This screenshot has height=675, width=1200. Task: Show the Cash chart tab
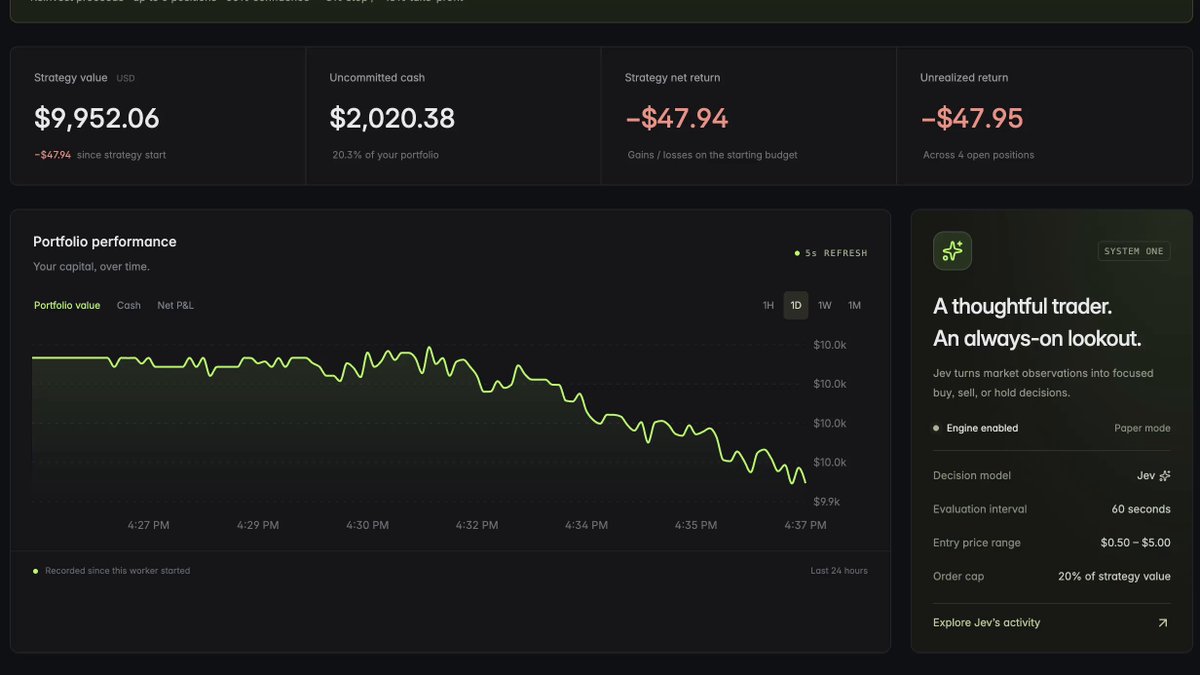[129, 305]
